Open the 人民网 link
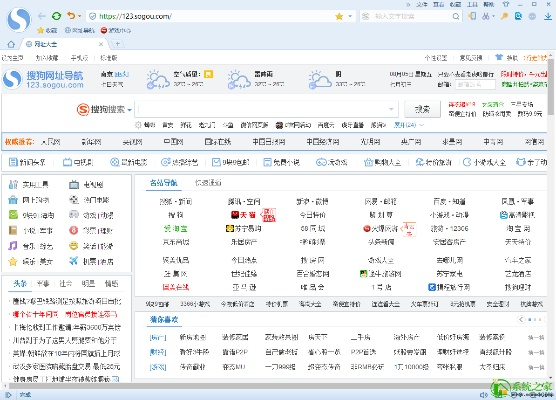The height and width of the screenshot is (400, 556). click(x=50, y=142)
